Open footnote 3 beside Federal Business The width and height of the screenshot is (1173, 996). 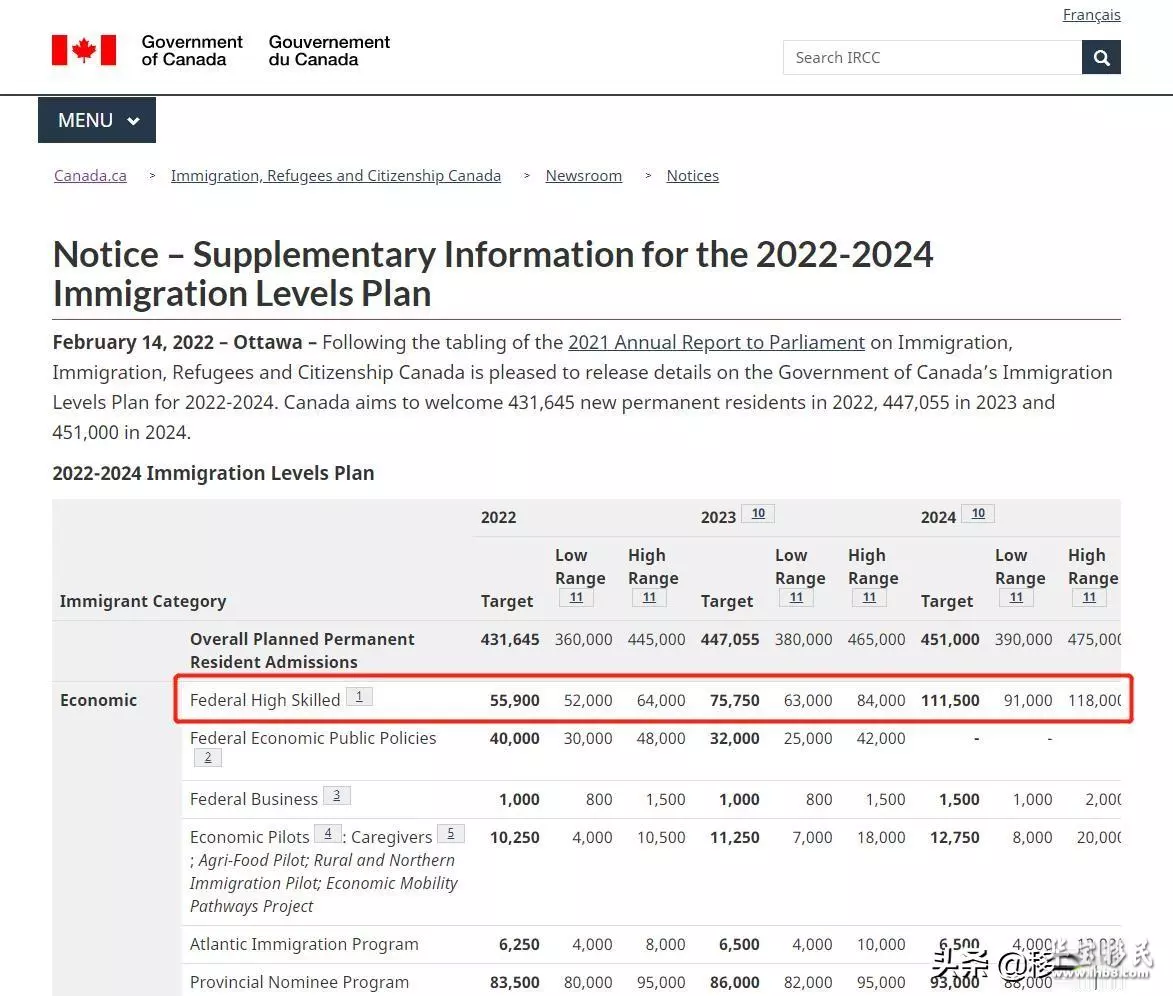tap(337, 795)
